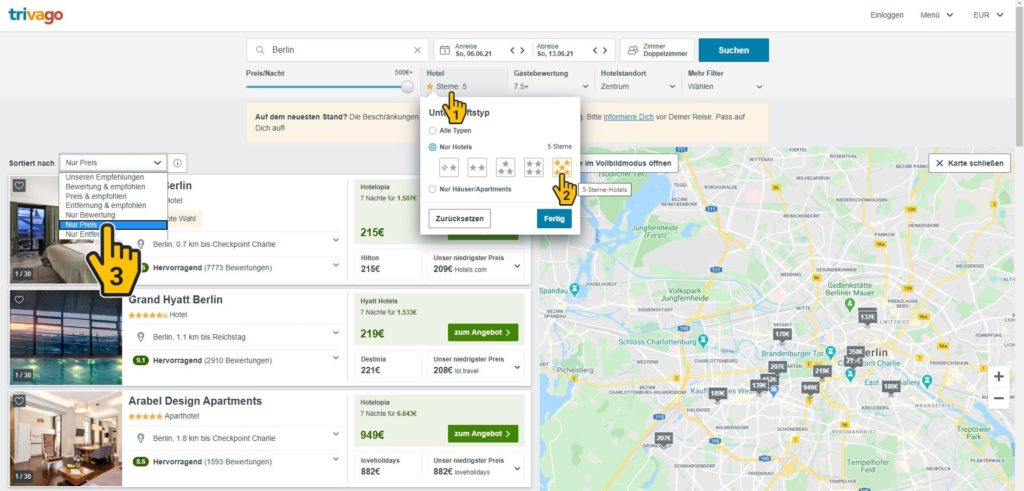Open Grand Hyatt Berlin photo thumbnail
Screen dimensions: 1024x491
tap(65, 338)
